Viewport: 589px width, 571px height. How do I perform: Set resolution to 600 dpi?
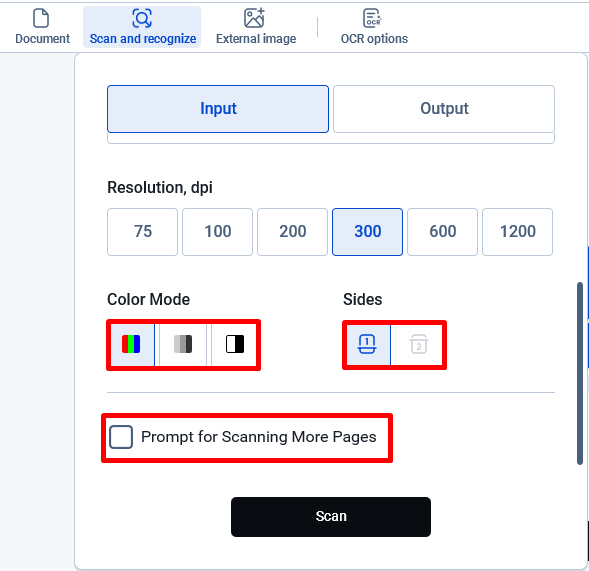pos(443,232)
